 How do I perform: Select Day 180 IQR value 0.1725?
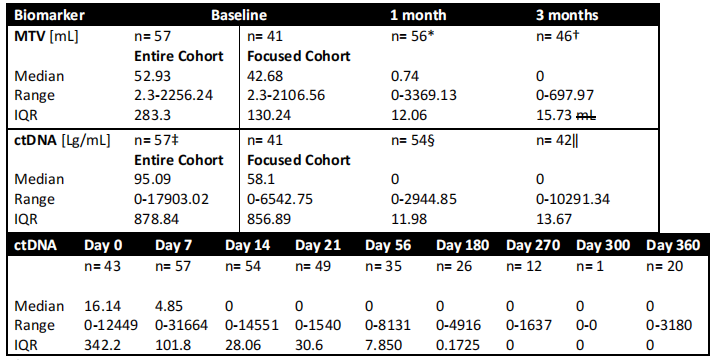[x=458, y=345]
